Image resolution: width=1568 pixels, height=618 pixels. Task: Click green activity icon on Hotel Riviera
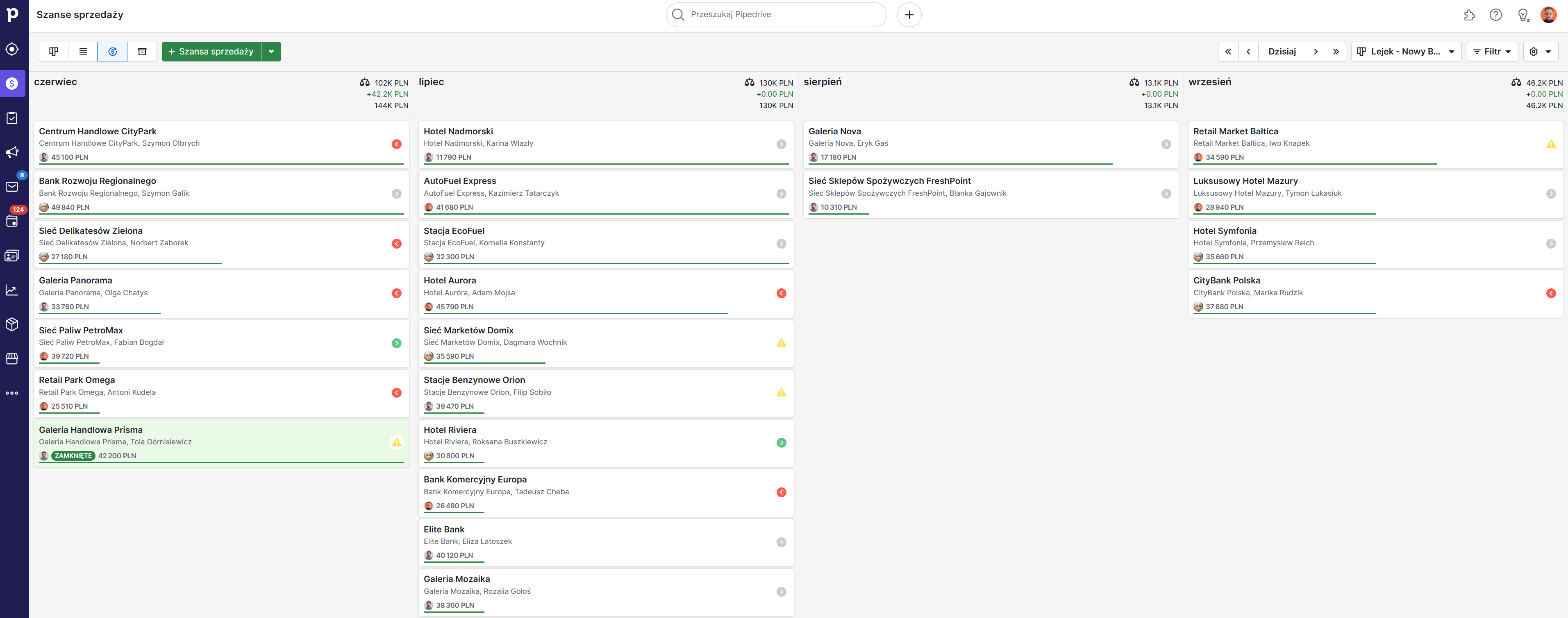(x=782, y=443)
